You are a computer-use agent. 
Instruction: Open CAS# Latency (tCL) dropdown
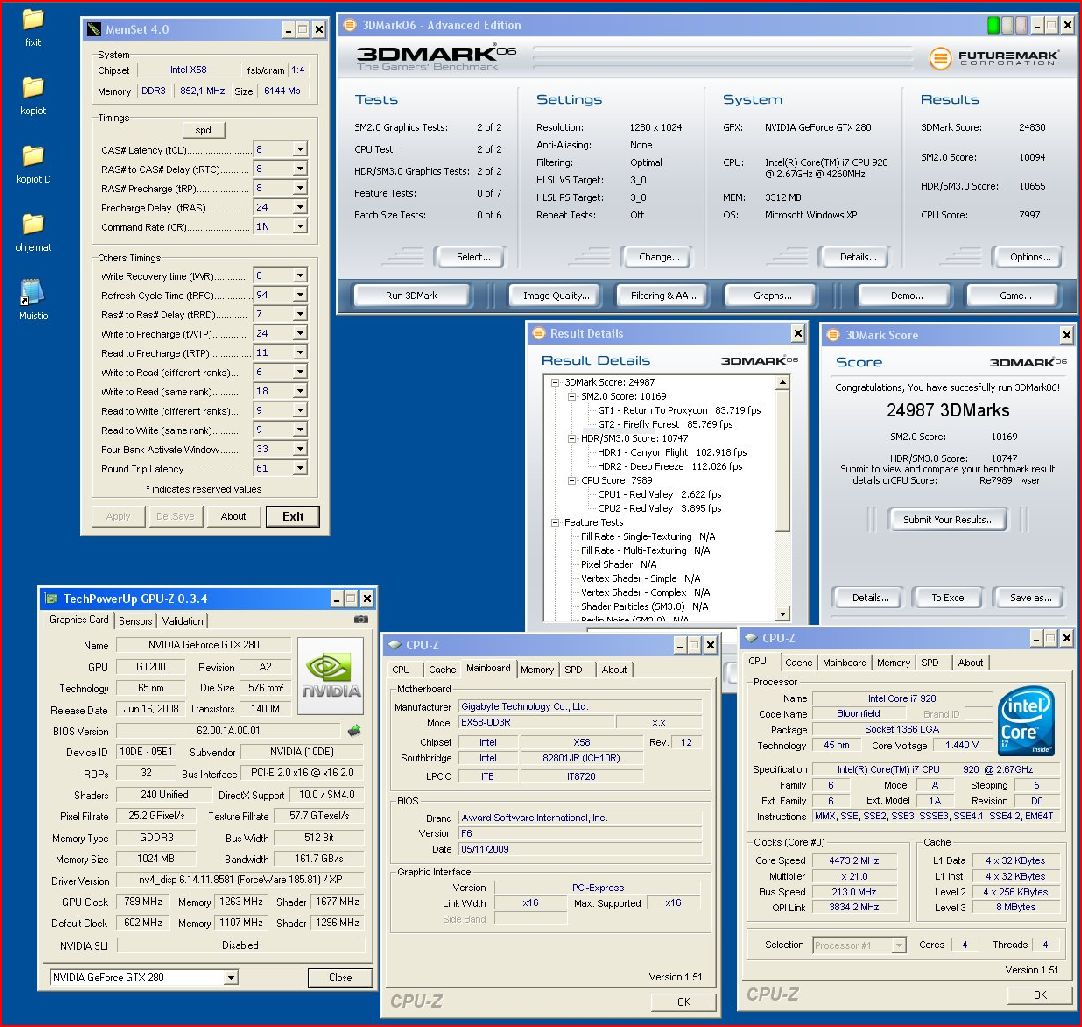point(299,149)
